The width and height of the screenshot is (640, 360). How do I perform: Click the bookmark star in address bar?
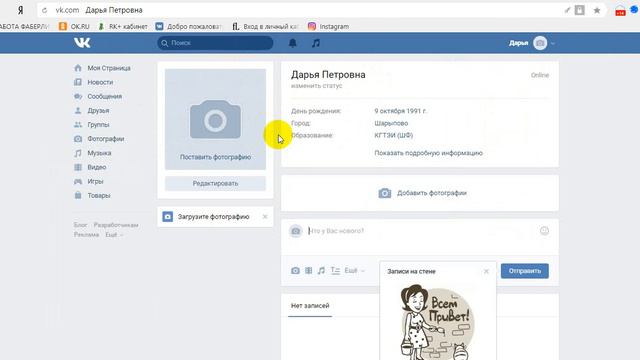597,10
